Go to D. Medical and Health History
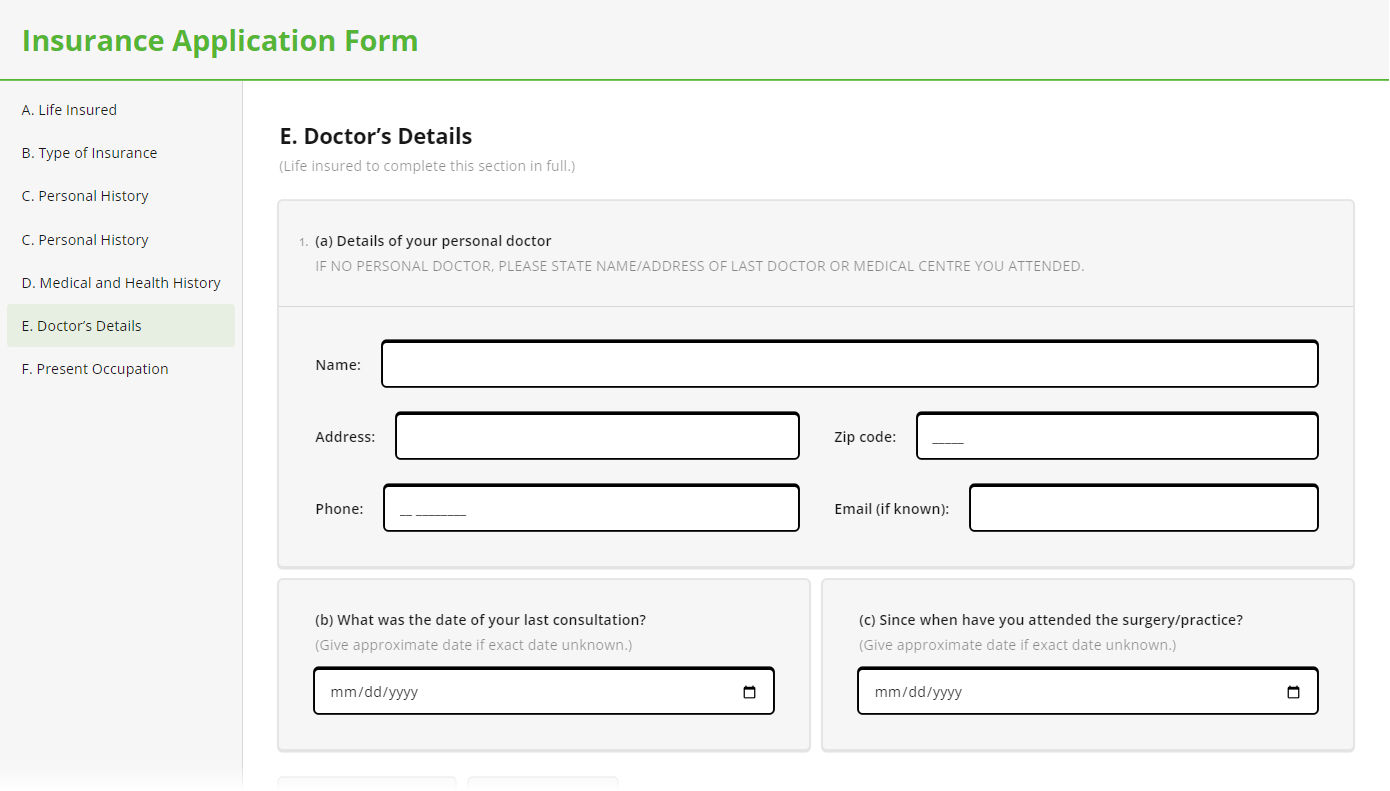Viewport: 1390px width, 791px height. pos(120,282)
